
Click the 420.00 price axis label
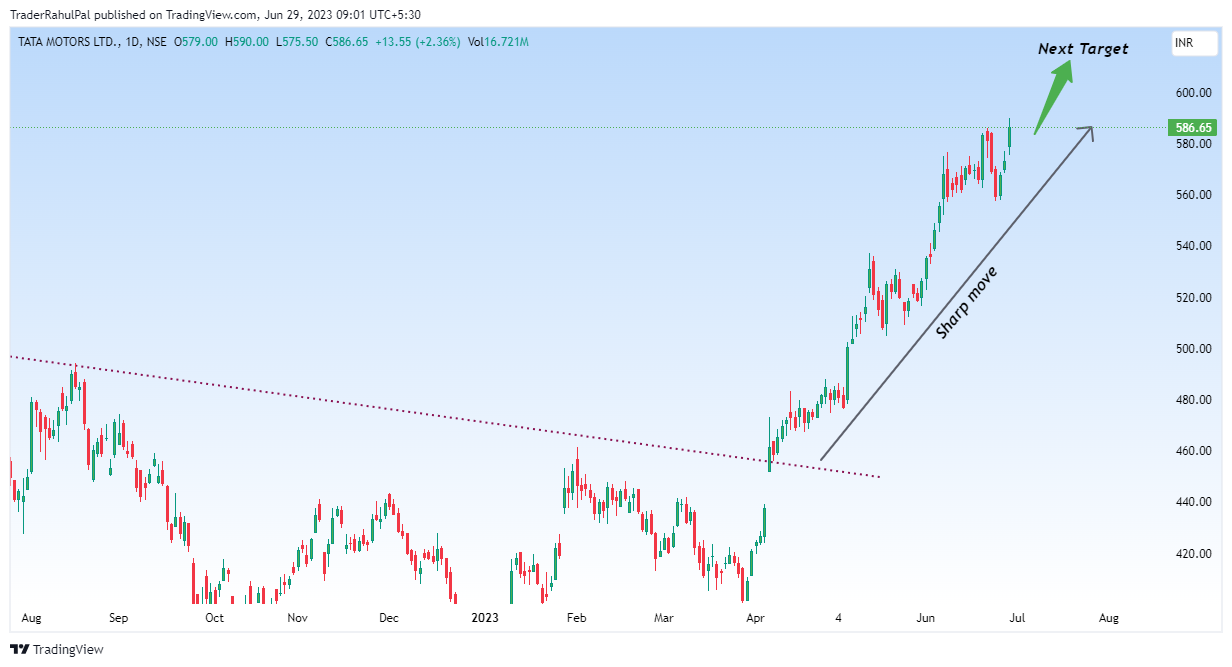tap(1194, 554)
